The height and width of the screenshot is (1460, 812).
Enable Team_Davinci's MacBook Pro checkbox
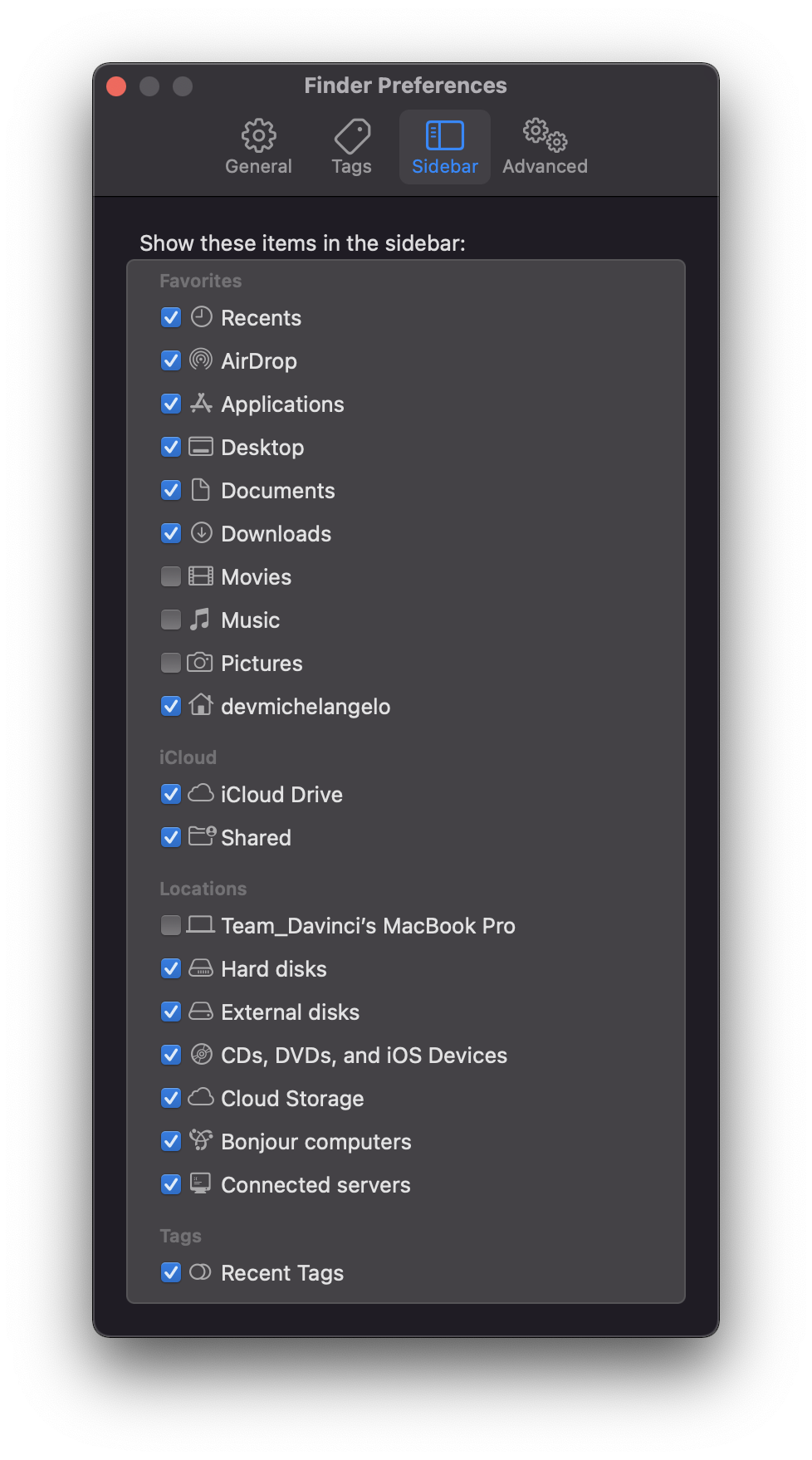[171, 925]
